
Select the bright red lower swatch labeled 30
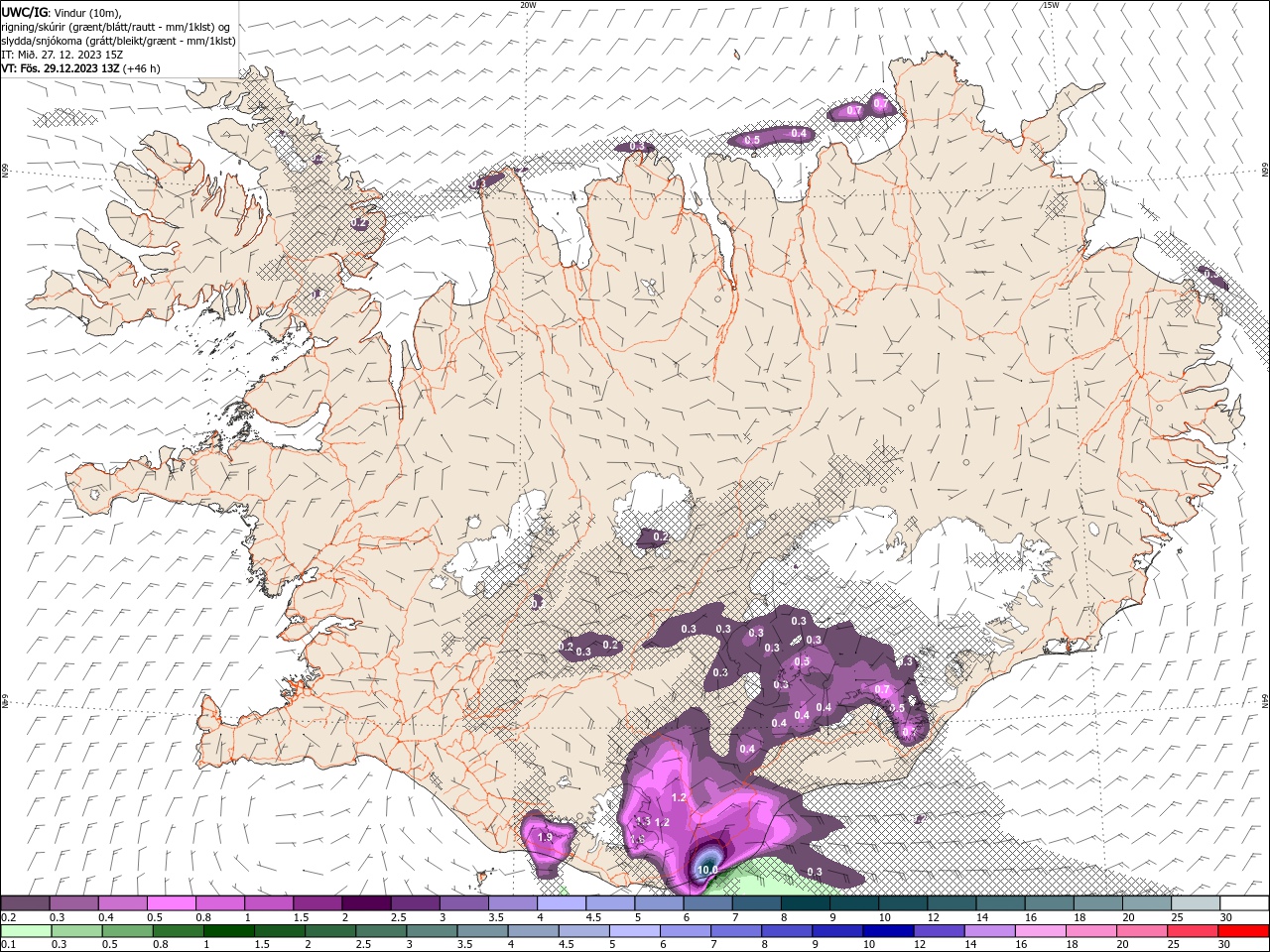1244,931
